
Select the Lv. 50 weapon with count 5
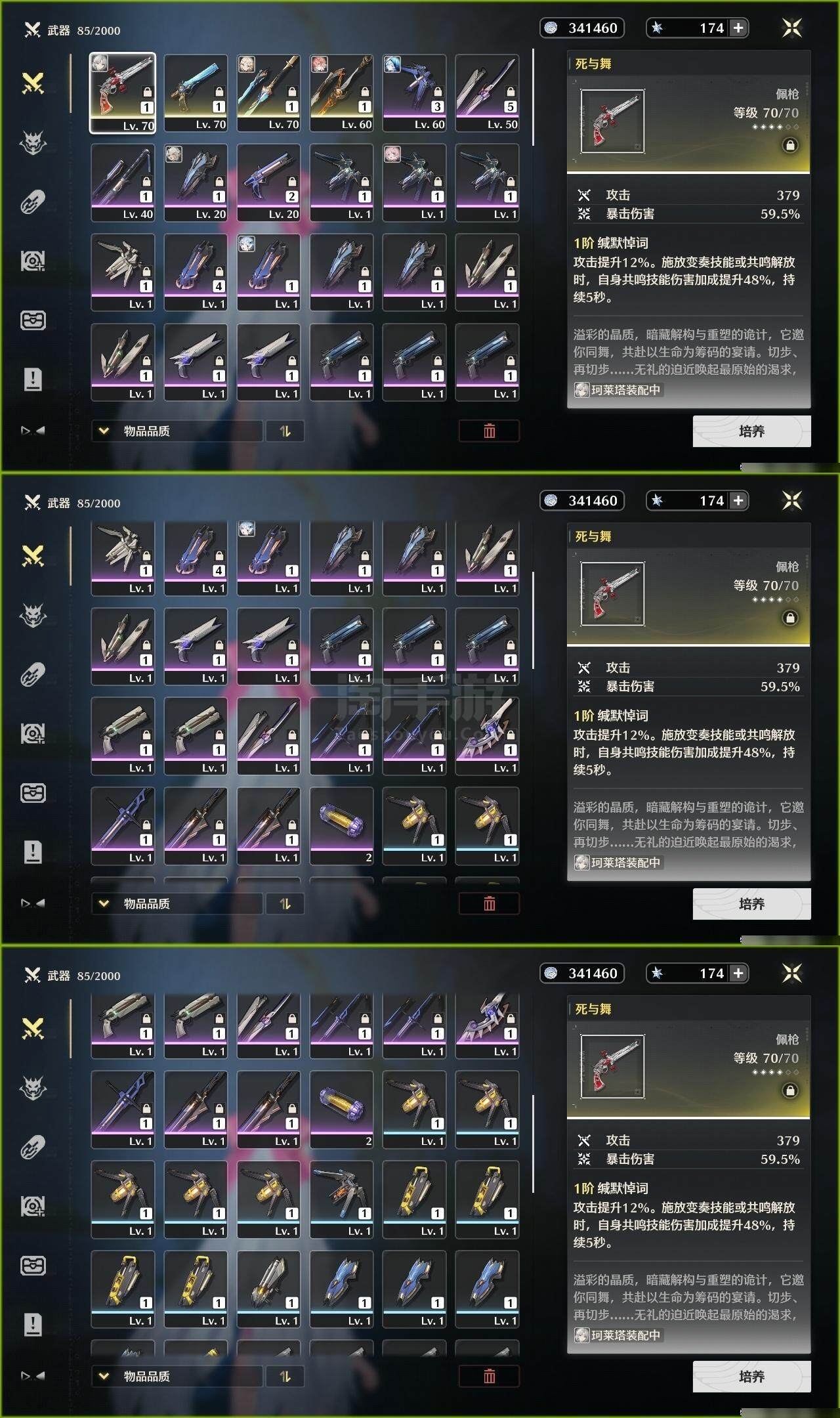click(x=487, y=93)
